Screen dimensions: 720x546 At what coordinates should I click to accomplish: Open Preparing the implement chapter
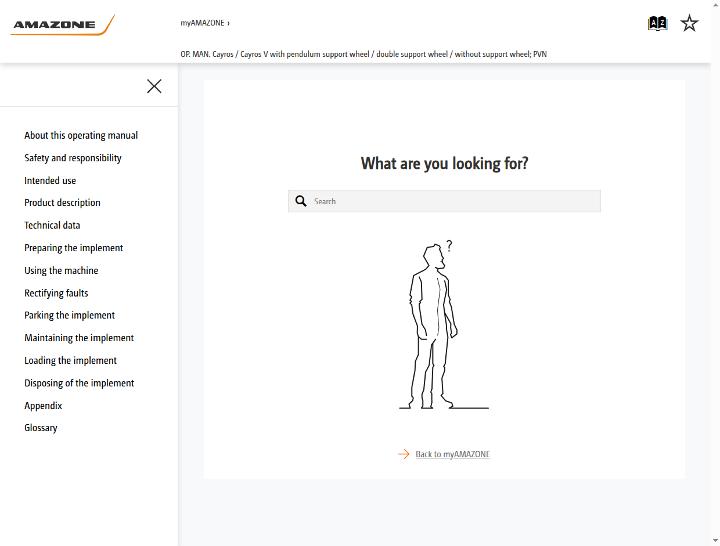(x=73, y=248)
